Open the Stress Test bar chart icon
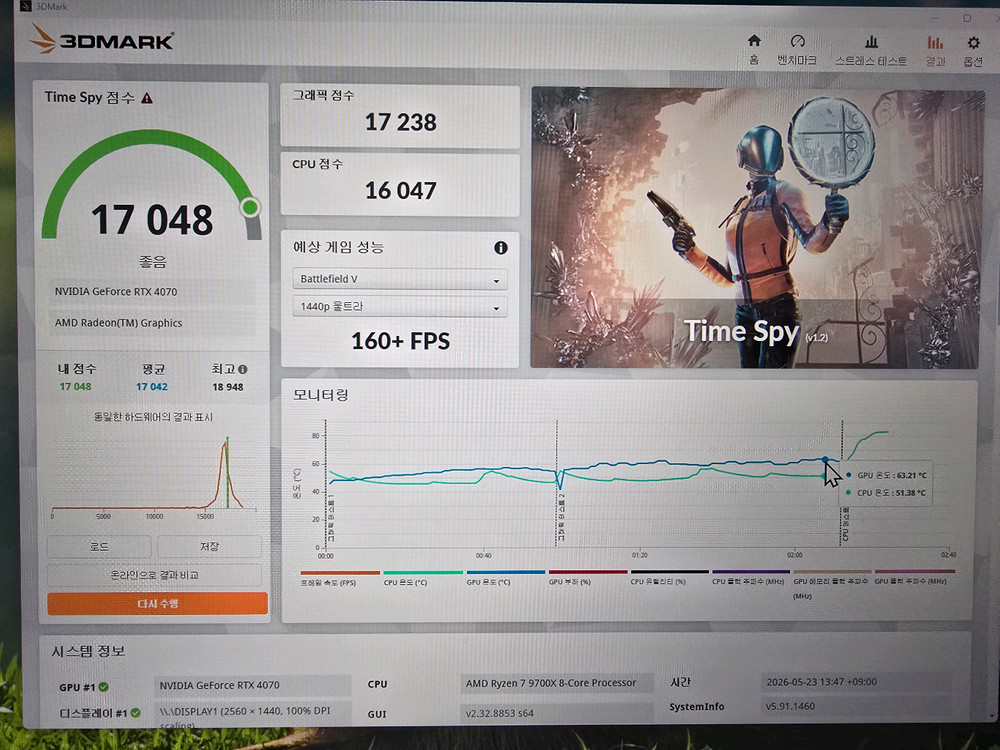1000x750 pixels. coord(871,42)
